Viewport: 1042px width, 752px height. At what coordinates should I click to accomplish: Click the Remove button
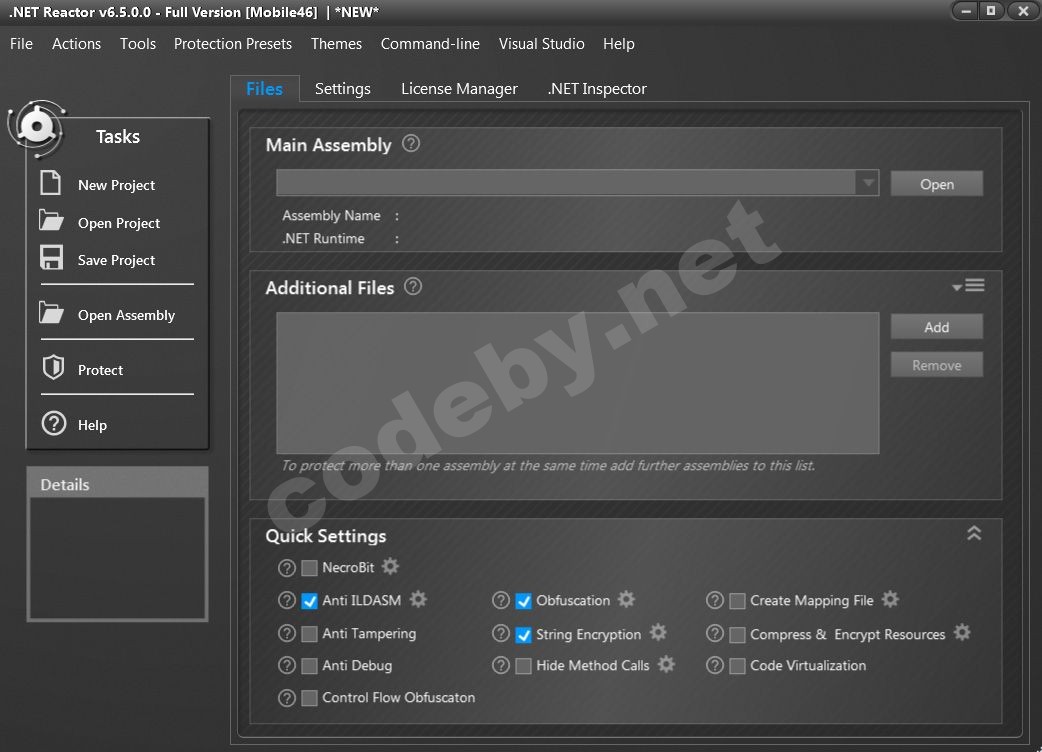(936, 365)
